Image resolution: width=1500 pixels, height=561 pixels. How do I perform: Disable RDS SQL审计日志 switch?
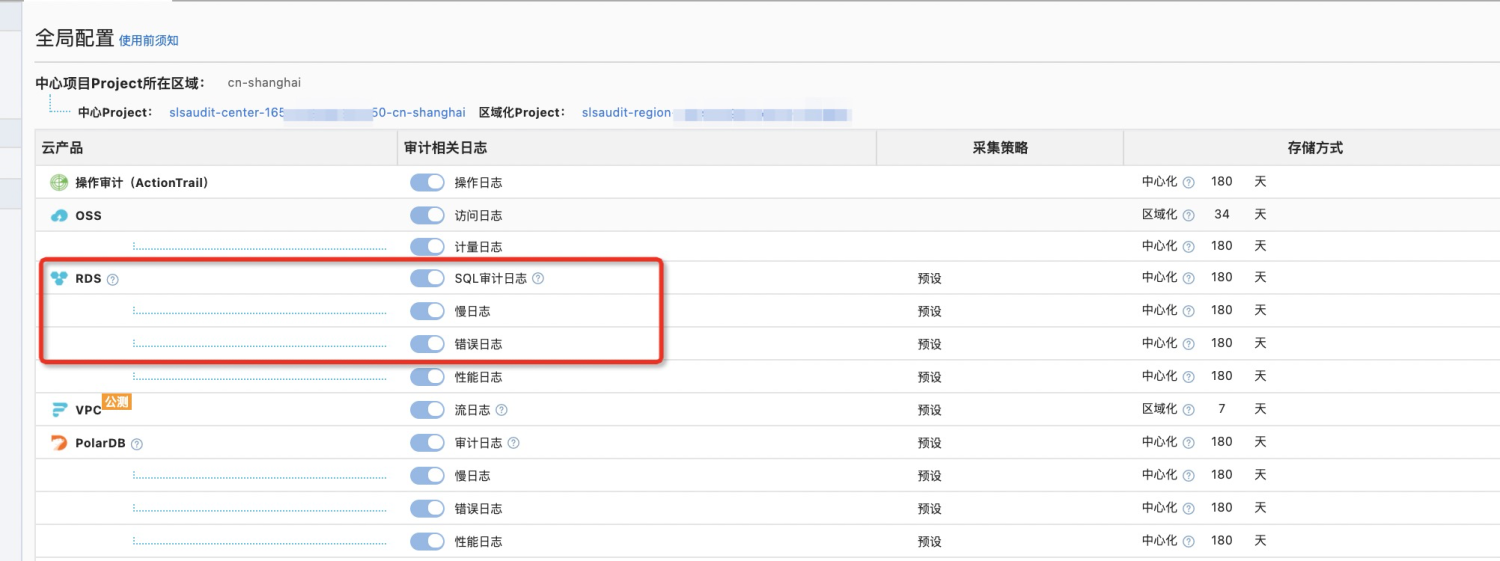click(427, 278)
